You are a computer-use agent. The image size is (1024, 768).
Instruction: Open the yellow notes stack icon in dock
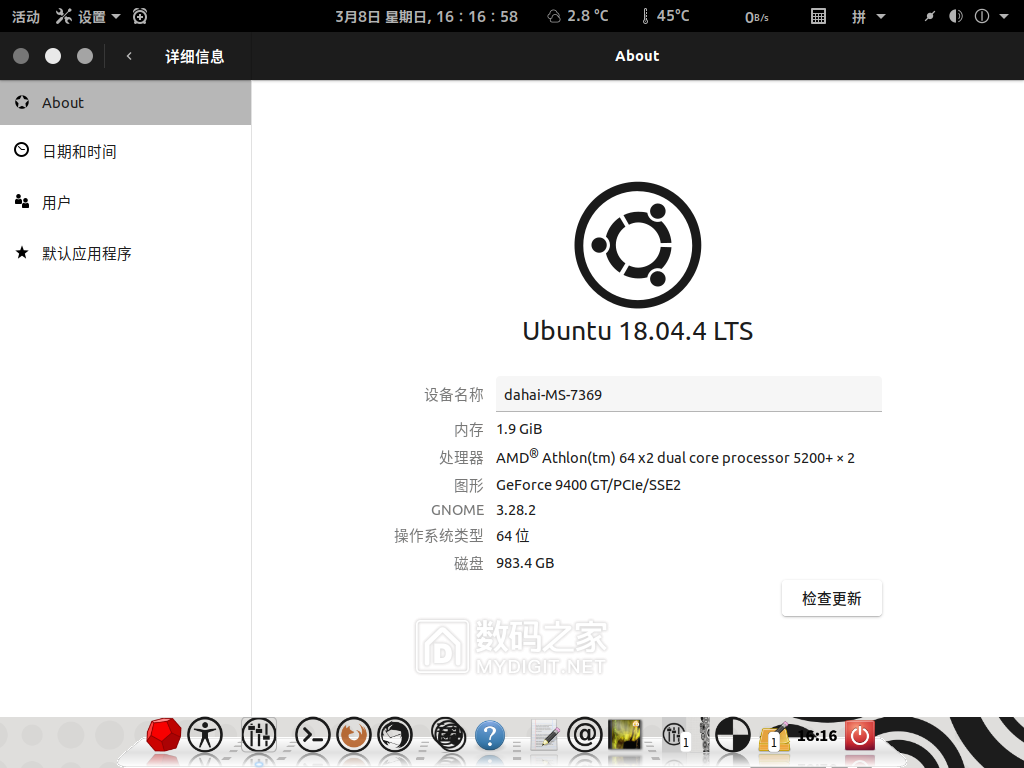(x=774, y=738)
